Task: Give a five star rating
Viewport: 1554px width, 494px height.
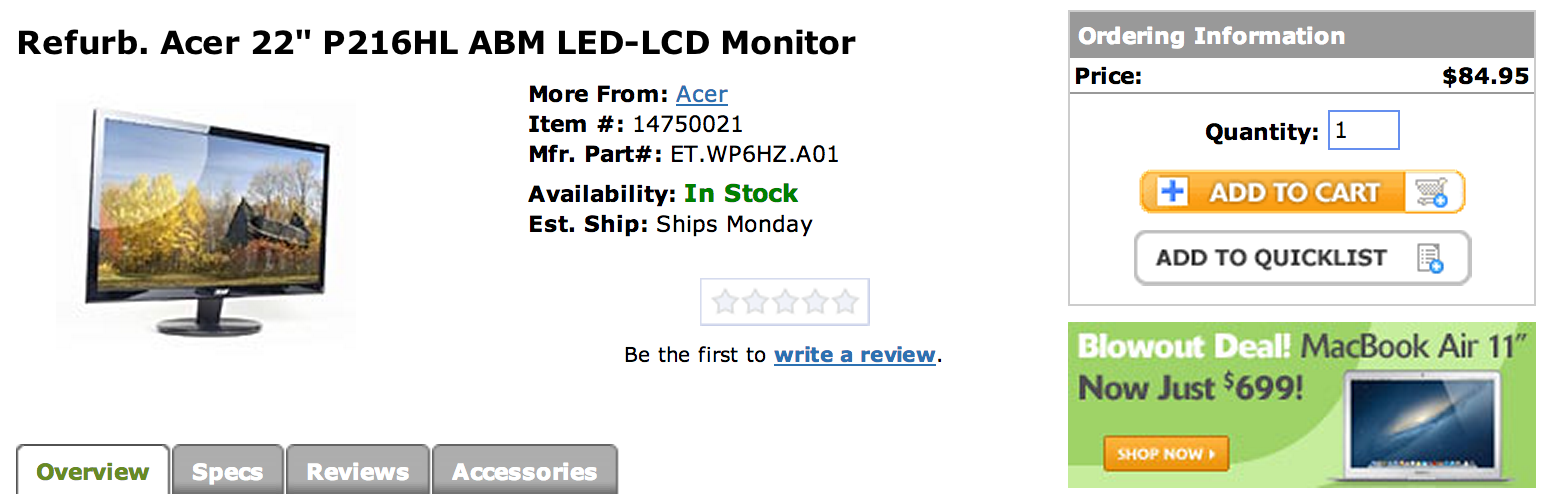Action: pyautogui.click(x=845, y=302)
